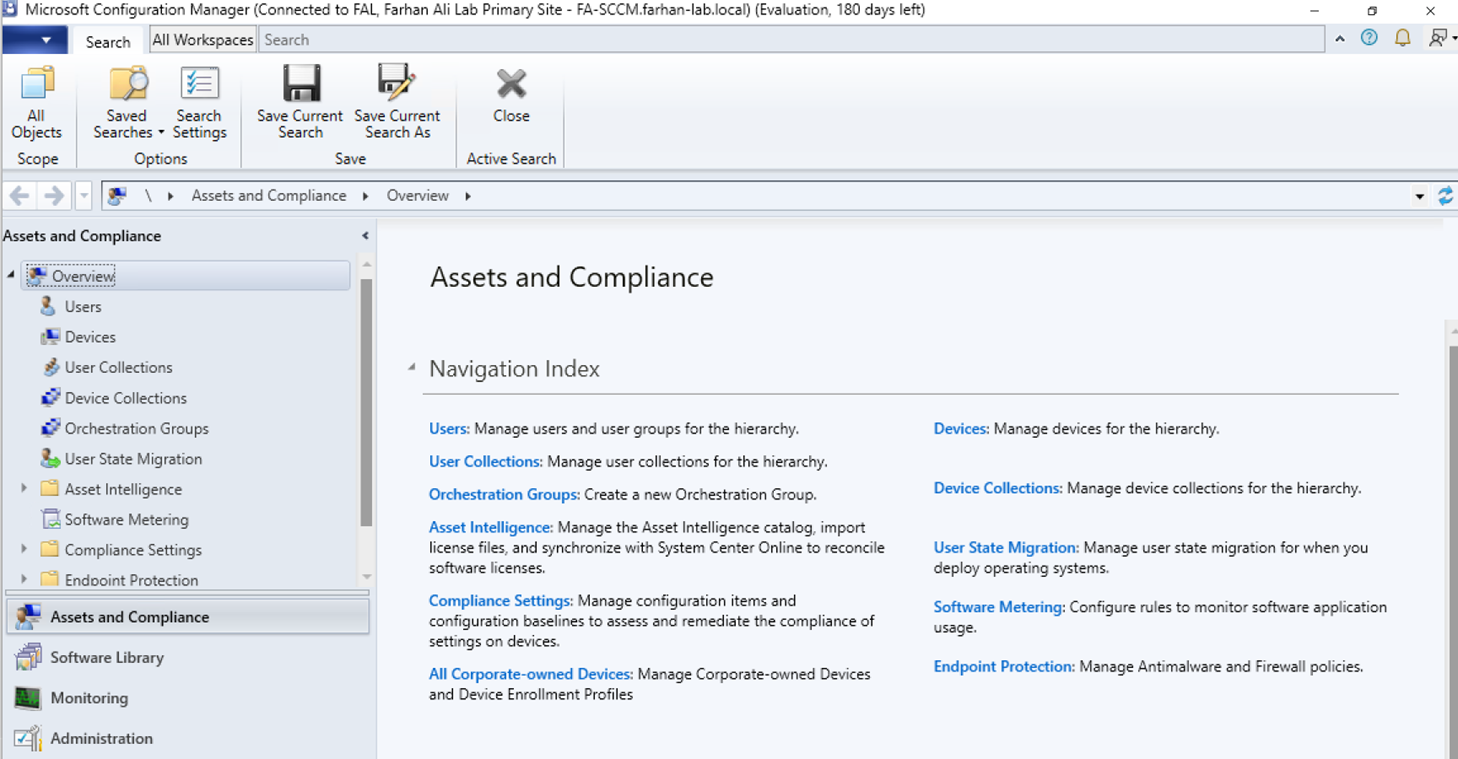Expand the Compliance Settings tree node
Screen dimensions: 1458x759
(24, 550)
